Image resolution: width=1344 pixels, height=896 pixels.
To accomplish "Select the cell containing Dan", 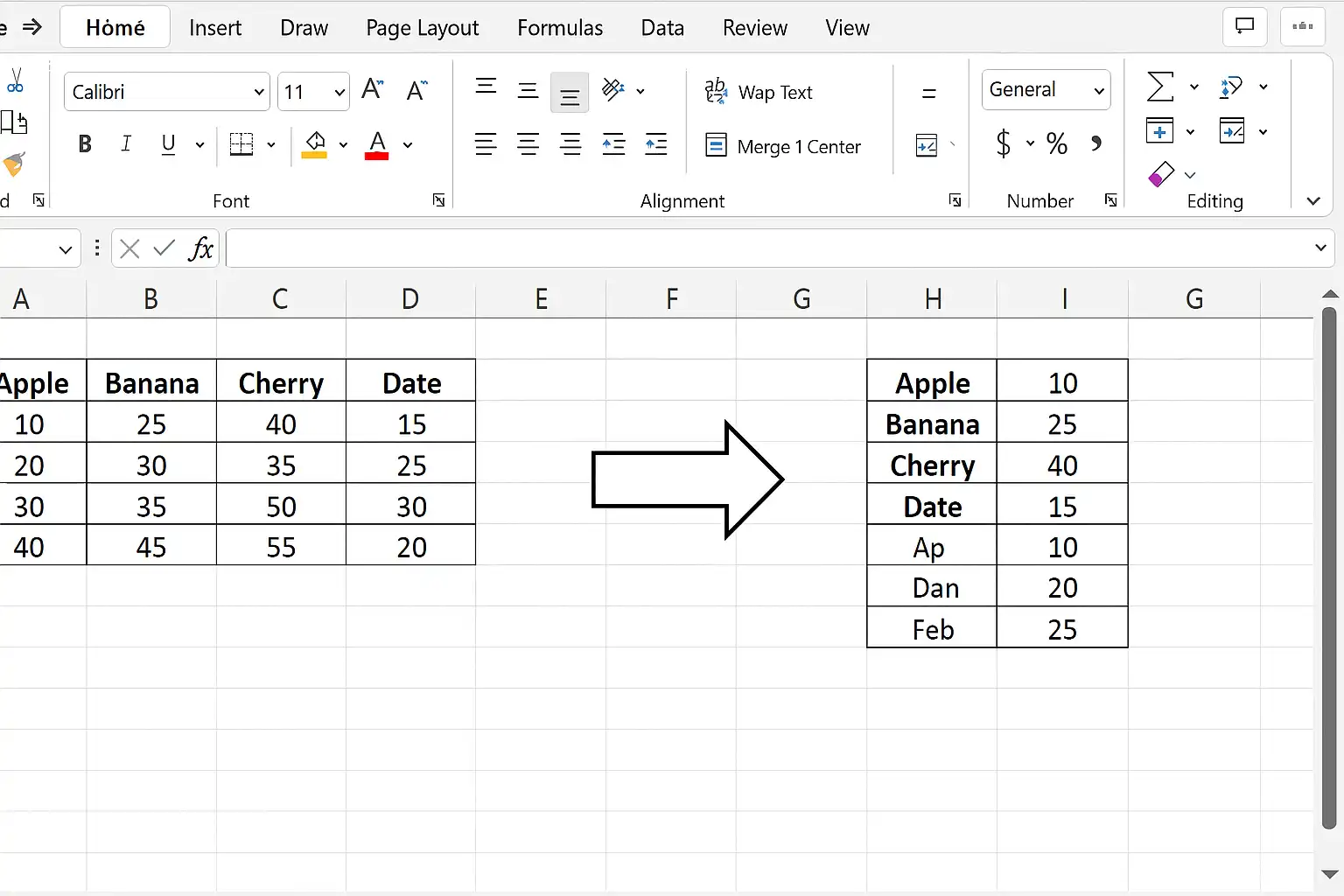I will click(932, 586).
